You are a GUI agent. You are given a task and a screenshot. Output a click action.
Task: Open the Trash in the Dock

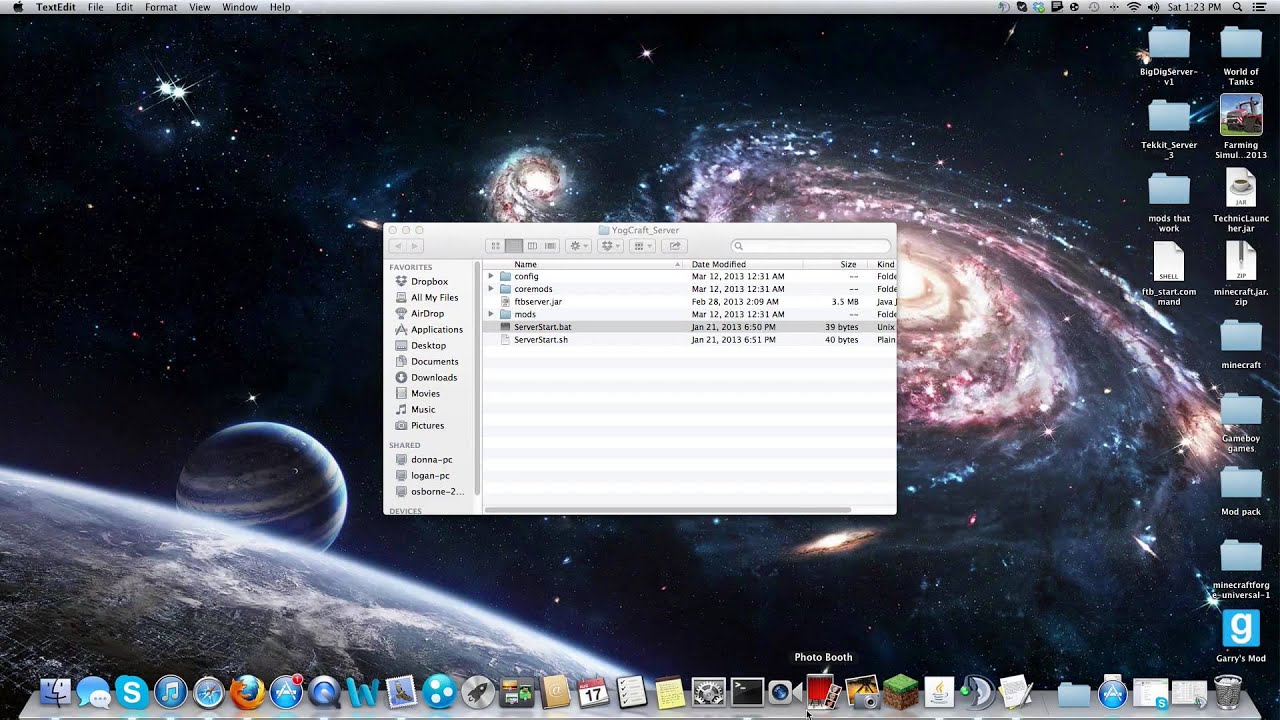coord(1227,692)
